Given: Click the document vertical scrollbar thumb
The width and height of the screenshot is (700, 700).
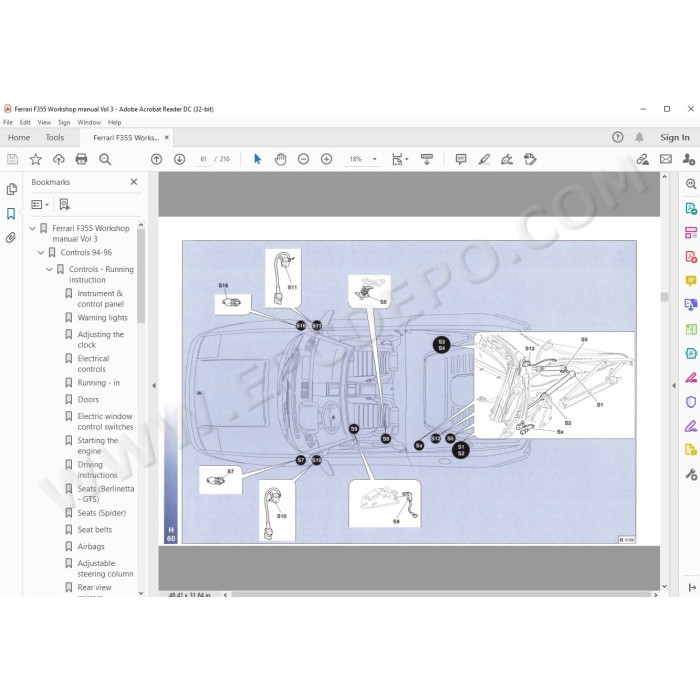Looking at the screenshot, I should pos(664,297).
